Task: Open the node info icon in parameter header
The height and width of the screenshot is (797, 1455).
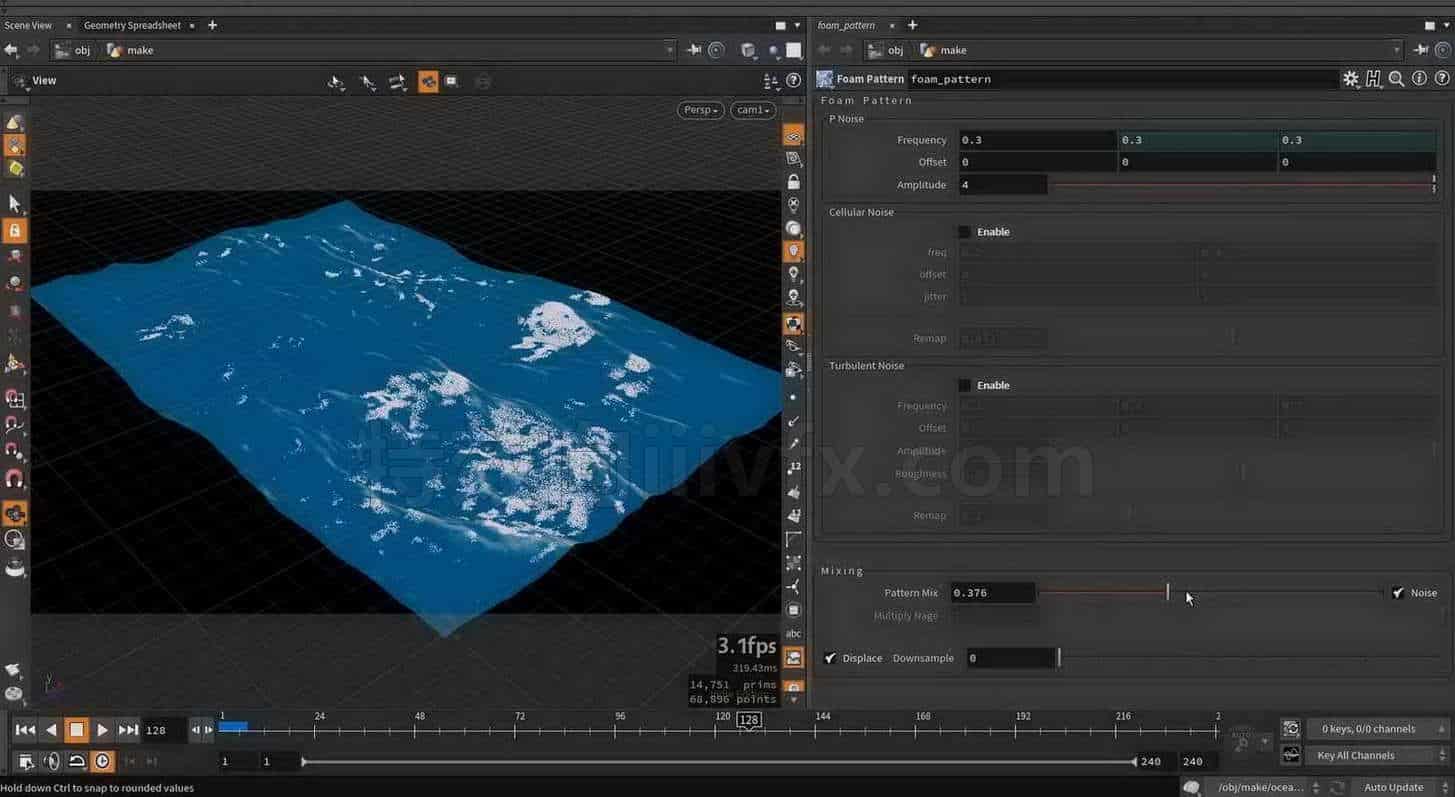Action: click(1419, 79)
